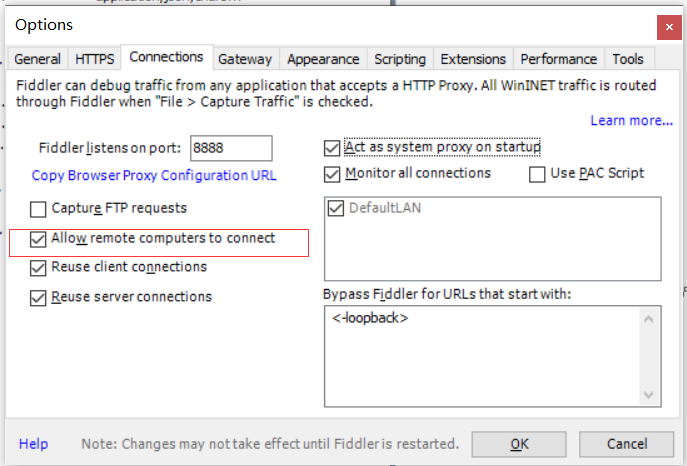Select the Gateway tab
The width and height of the screenshot is (687, 466).
click(245, 59)
